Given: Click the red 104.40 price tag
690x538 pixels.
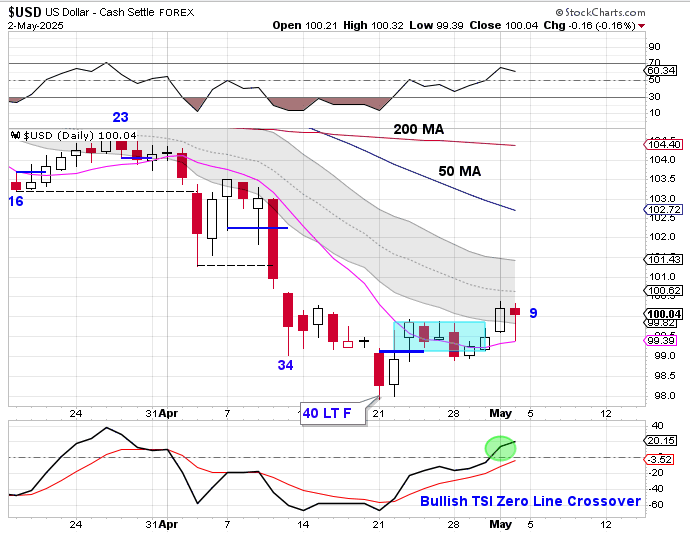Looking at the screenshot, I should 663,144.
